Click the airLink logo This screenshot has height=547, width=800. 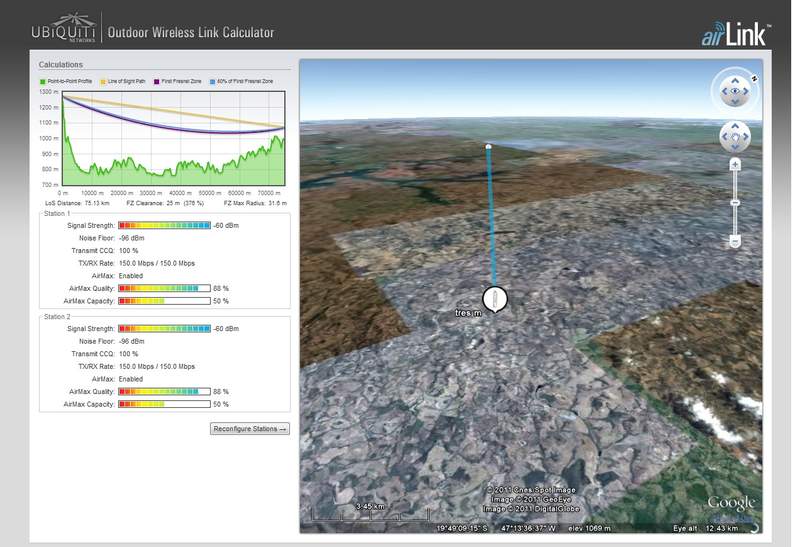coord(736,34)
